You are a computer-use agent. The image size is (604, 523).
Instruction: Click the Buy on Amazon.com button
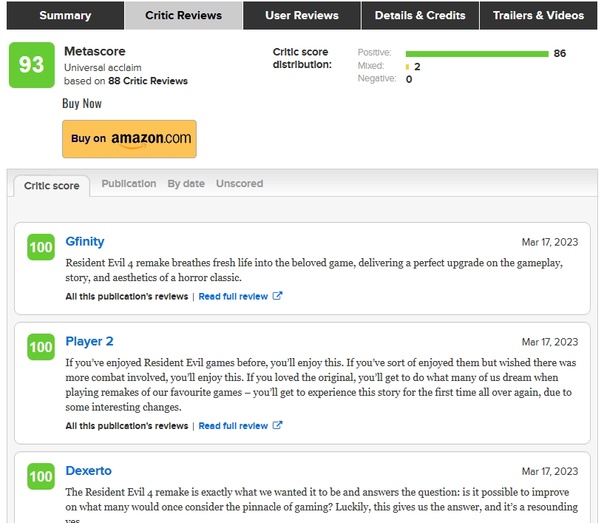tap(129, 139)
